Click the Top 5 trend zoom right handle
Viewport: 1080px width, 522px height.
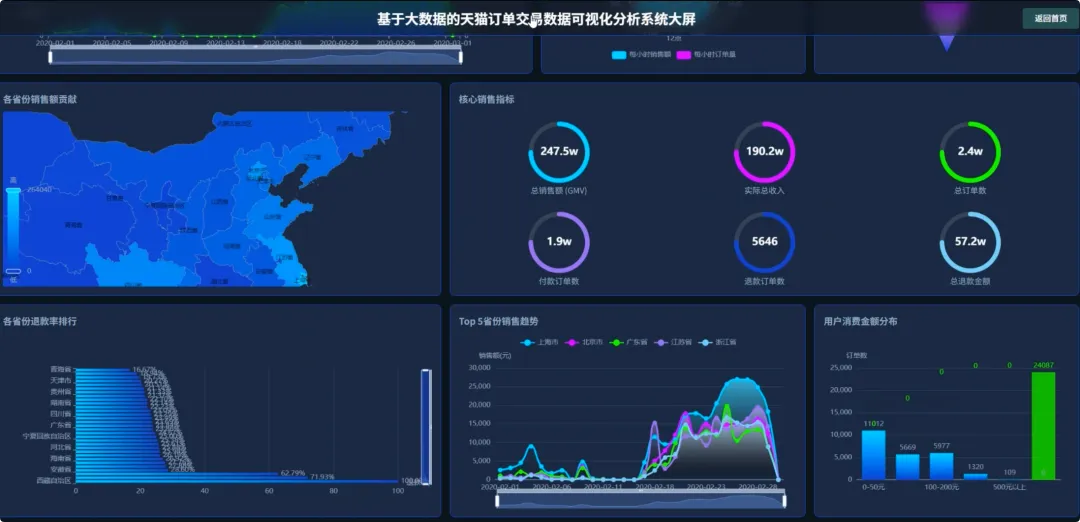tap(785, 501)
